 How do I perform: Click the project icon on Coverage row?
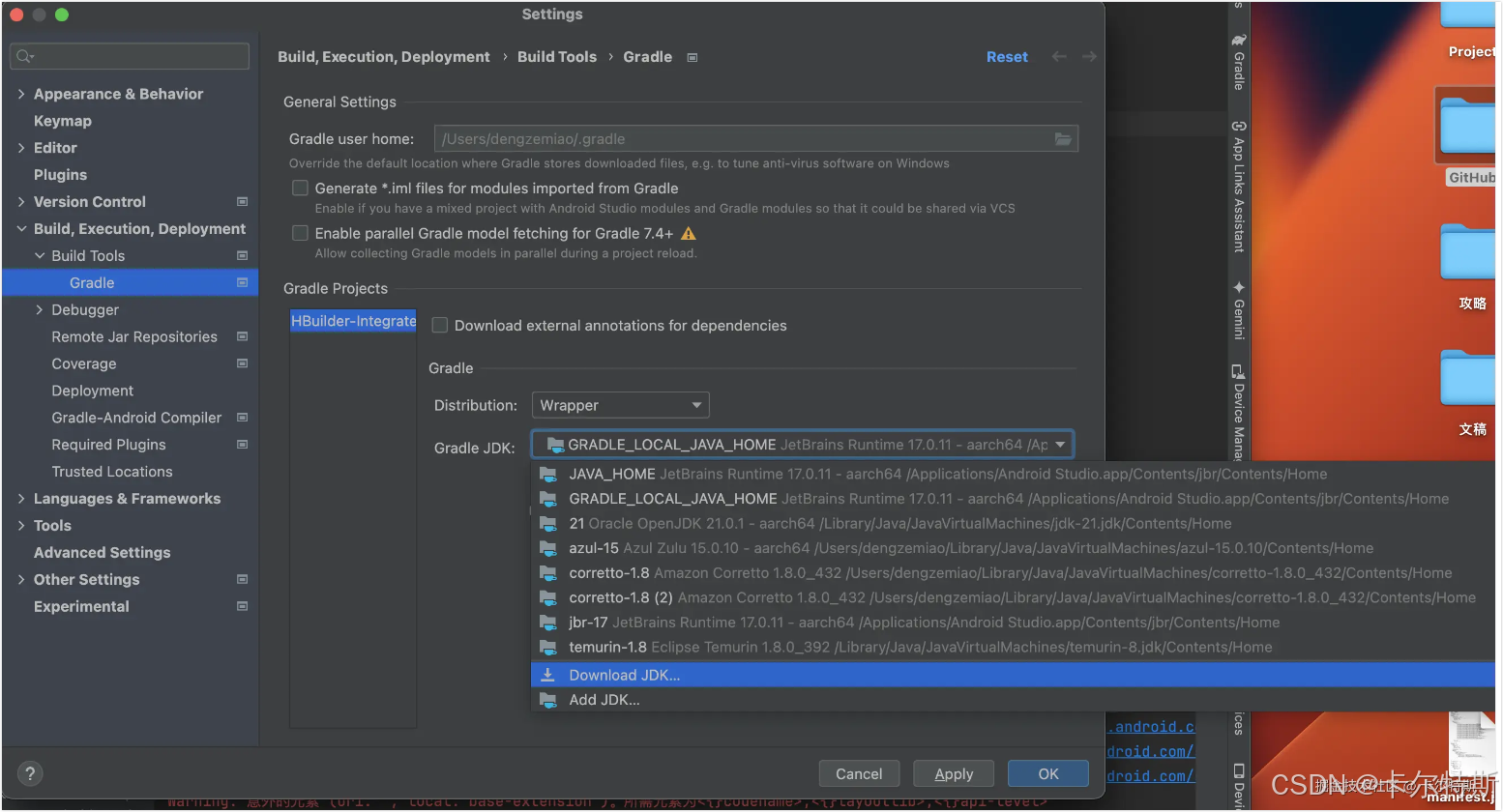(242, 364)
